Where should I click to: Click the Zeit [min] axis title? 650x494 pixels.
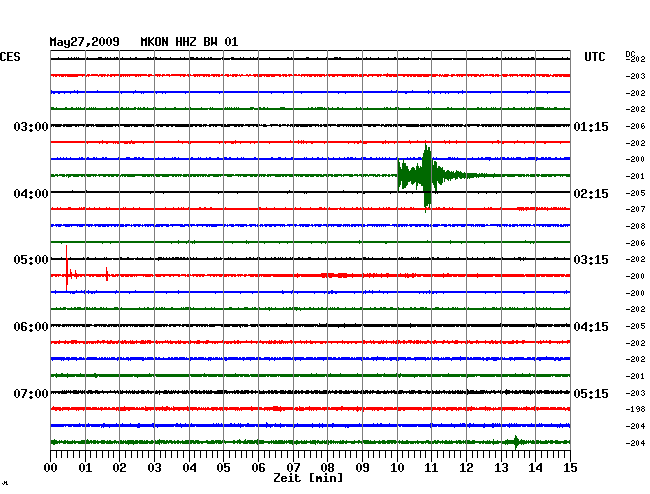pos(308,478)
